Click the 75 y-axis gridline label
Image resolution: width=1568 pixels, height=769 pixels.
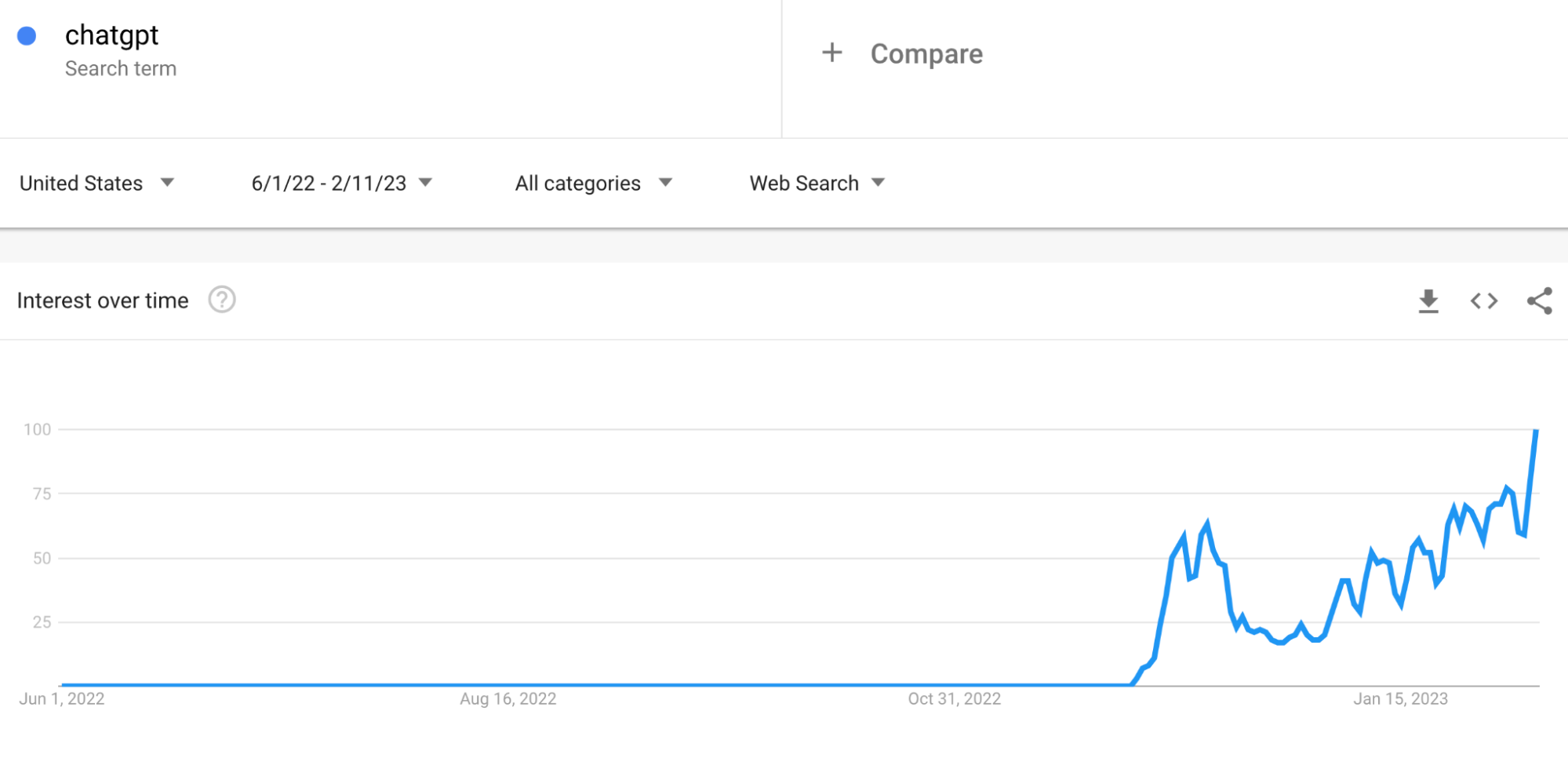pyautogui.click(x=42, y=494)
